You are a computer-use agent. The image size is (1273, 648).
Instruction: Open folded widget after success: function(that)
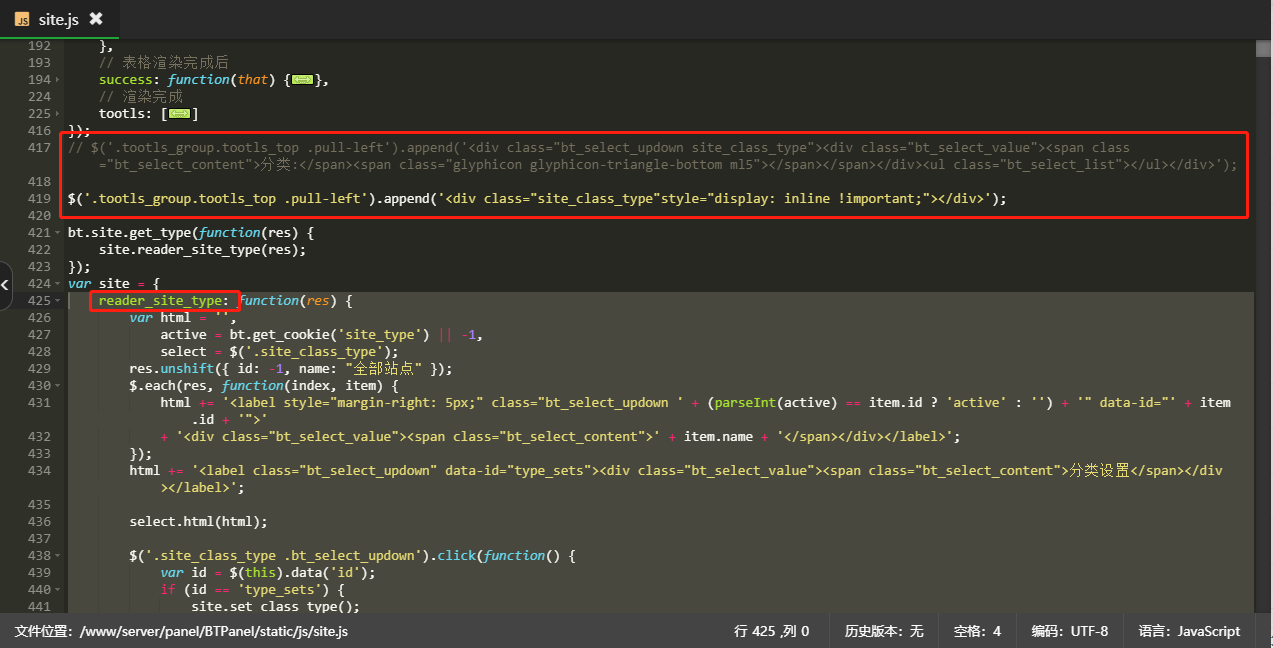coord(303,80)
